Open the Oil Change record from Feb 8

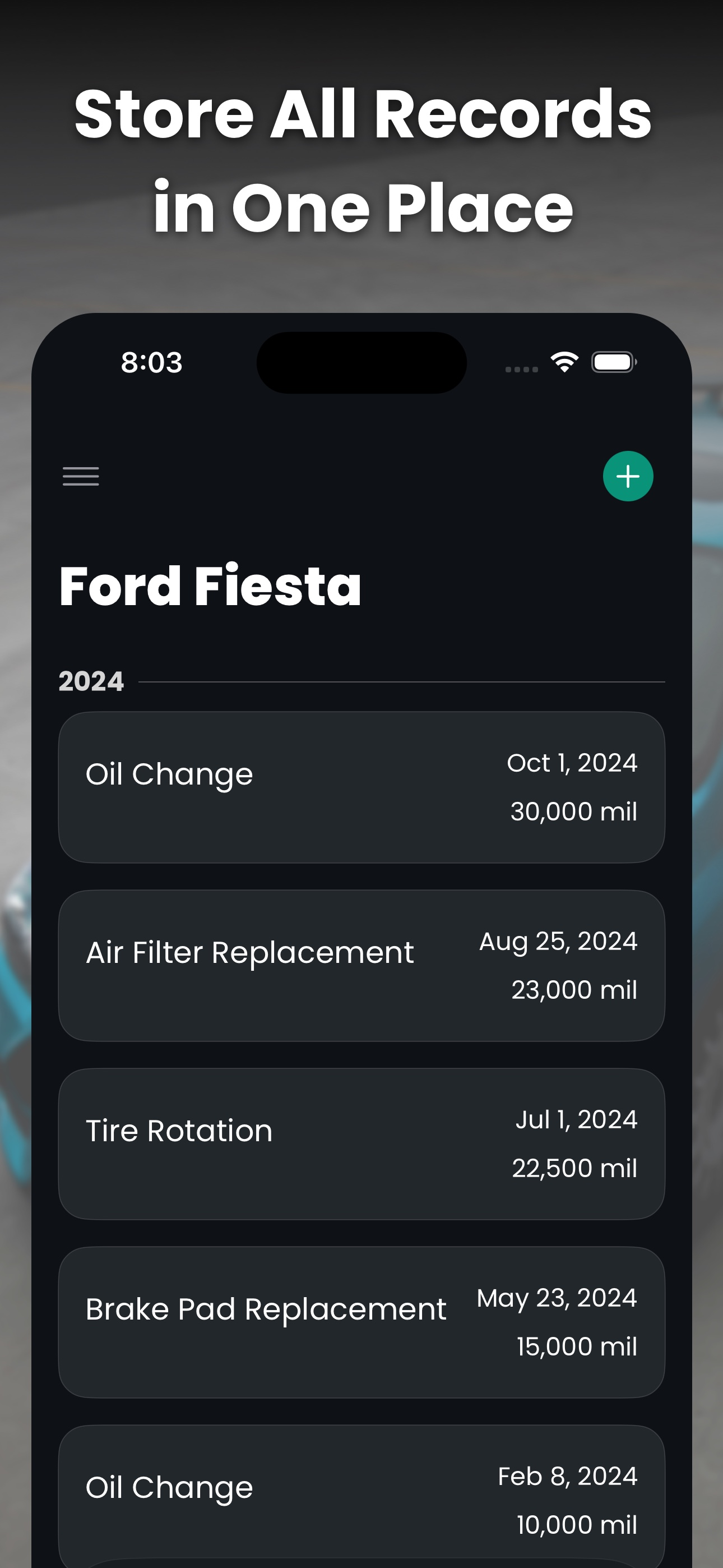[x=361, y=1496]
